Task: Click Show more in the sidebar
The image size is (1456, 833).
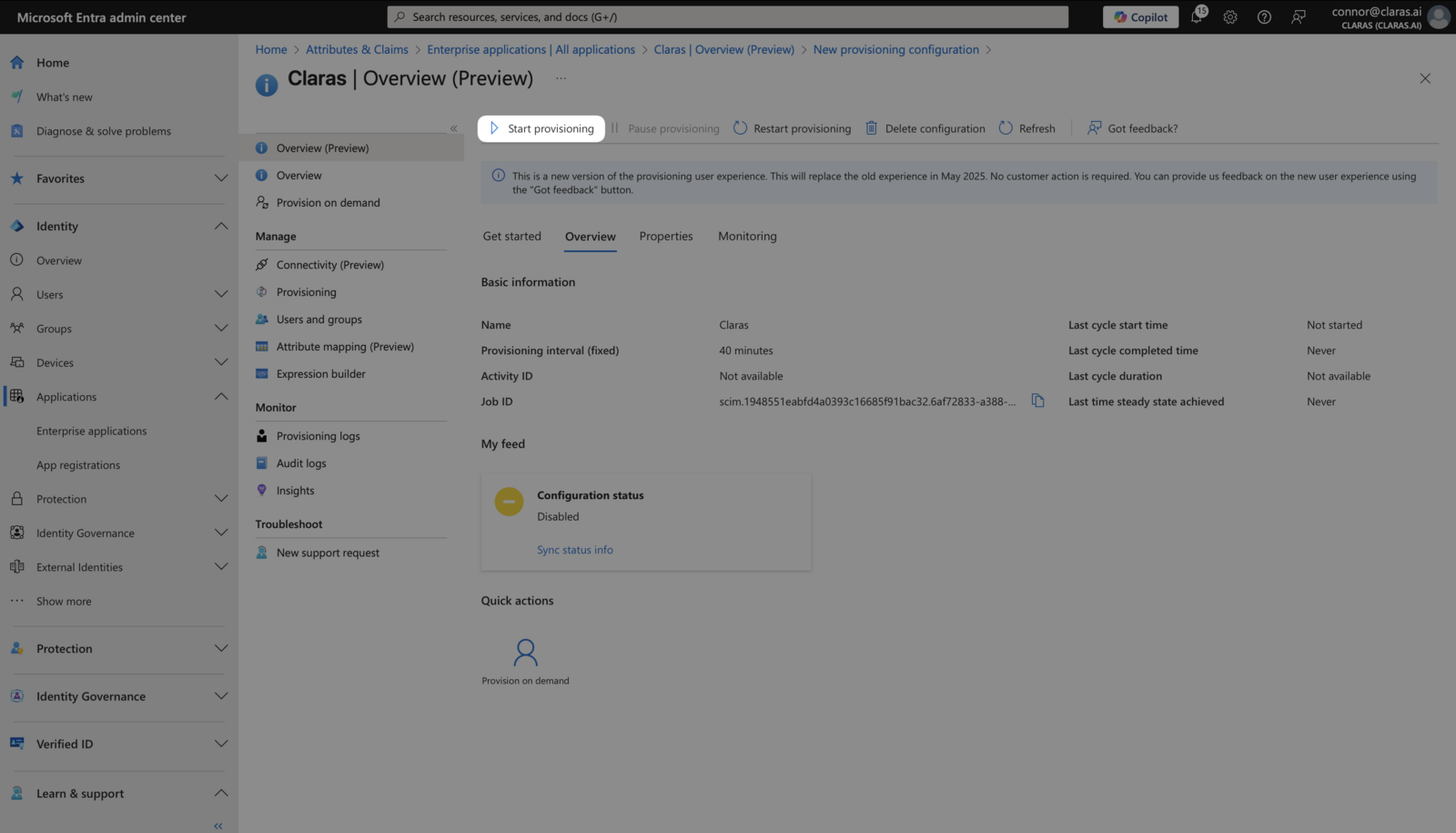Action: pyautogui.click(x=64, y=601)
